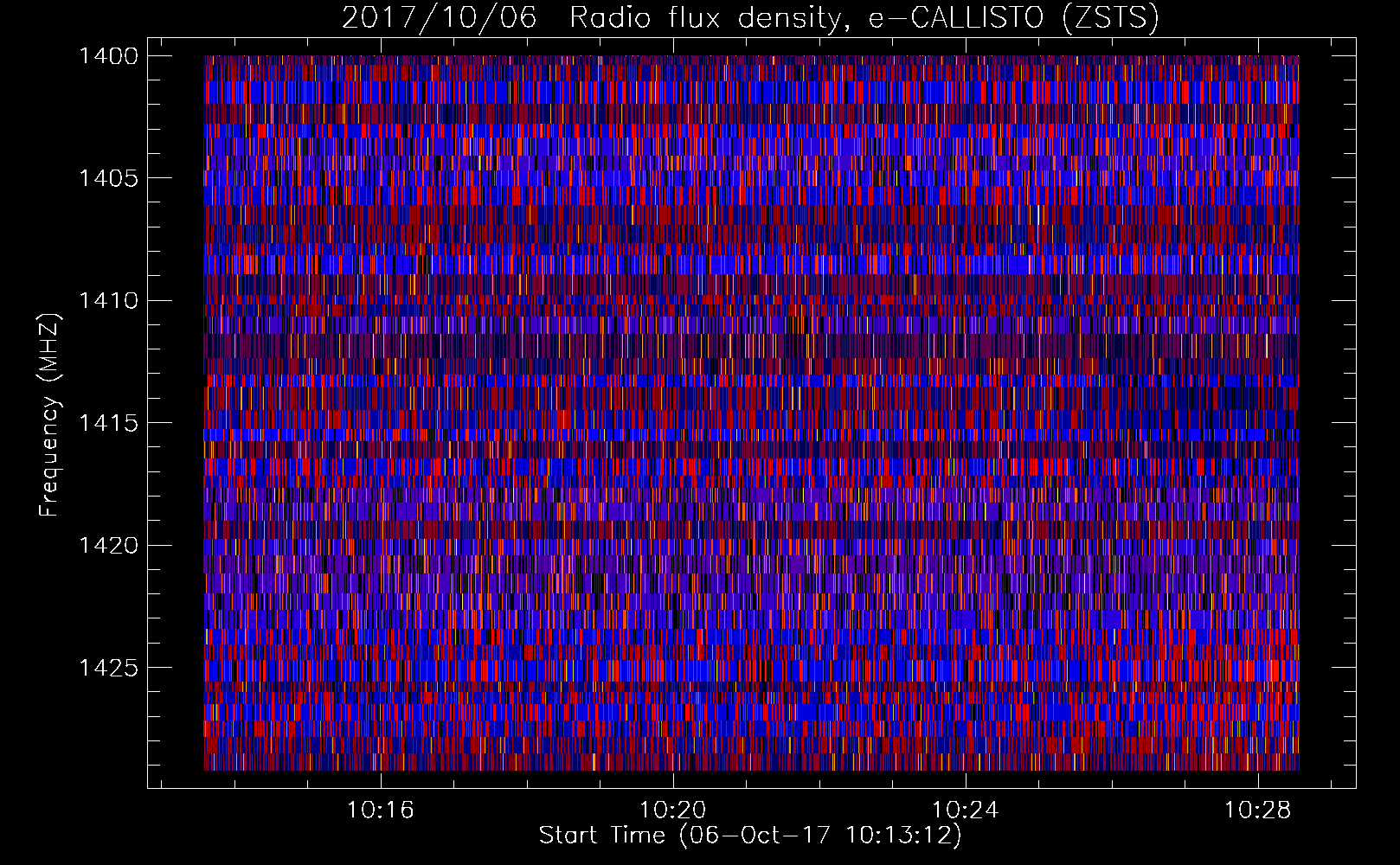Image resolution: width=1400 pixels, height=865 pixels.
Task: Click inside the radio flux spectrogram image
Action: (751, 413)
